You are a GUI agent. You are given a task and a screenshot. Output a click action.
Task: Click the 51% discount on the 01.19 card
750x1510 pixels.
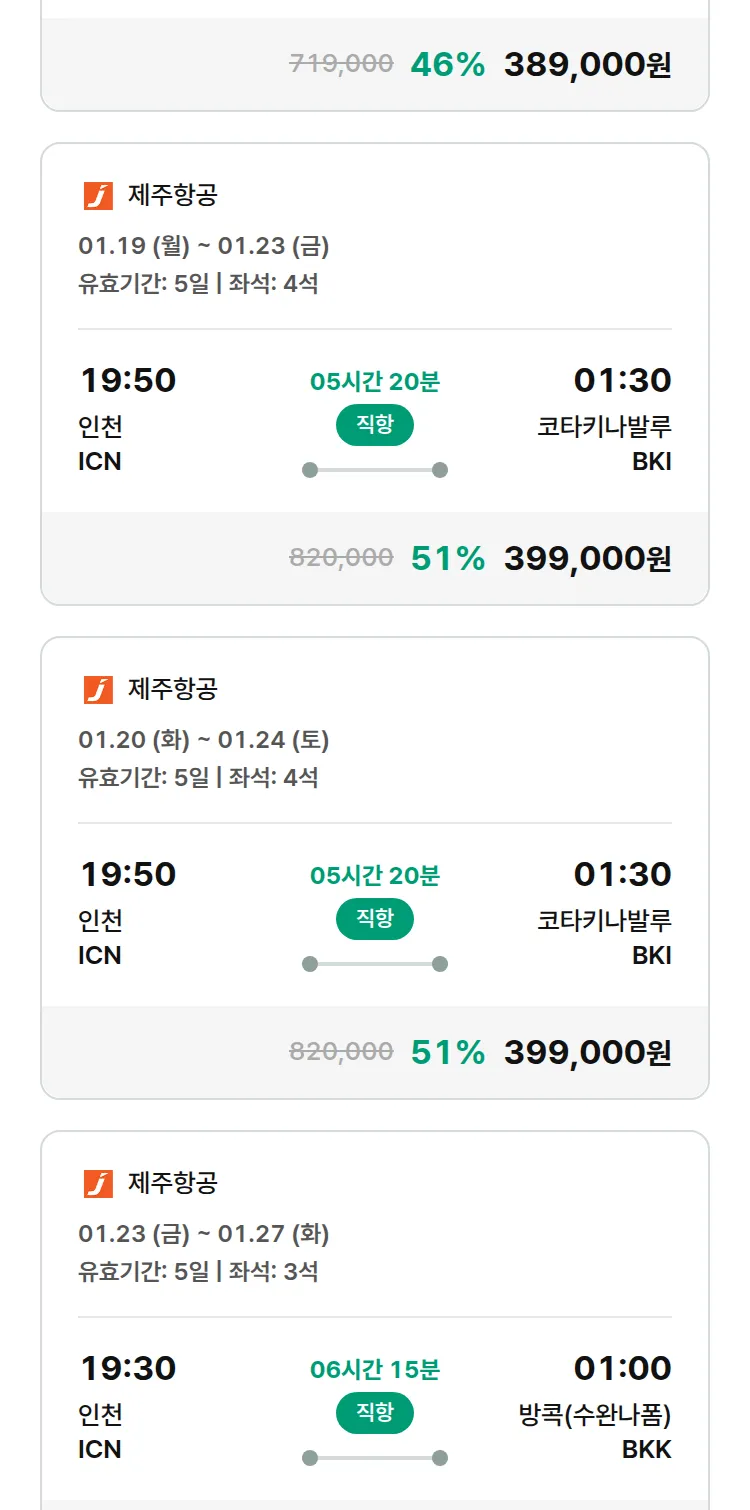447,558
